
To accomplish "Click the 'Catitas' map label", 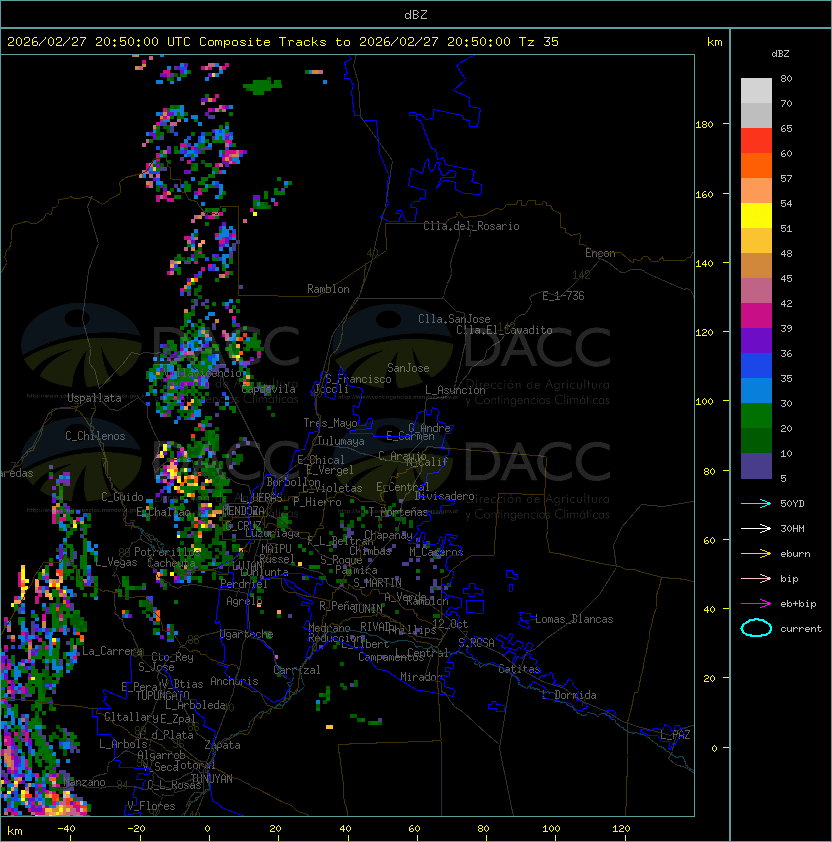I will pyautogui.click(x=519, y=669).
